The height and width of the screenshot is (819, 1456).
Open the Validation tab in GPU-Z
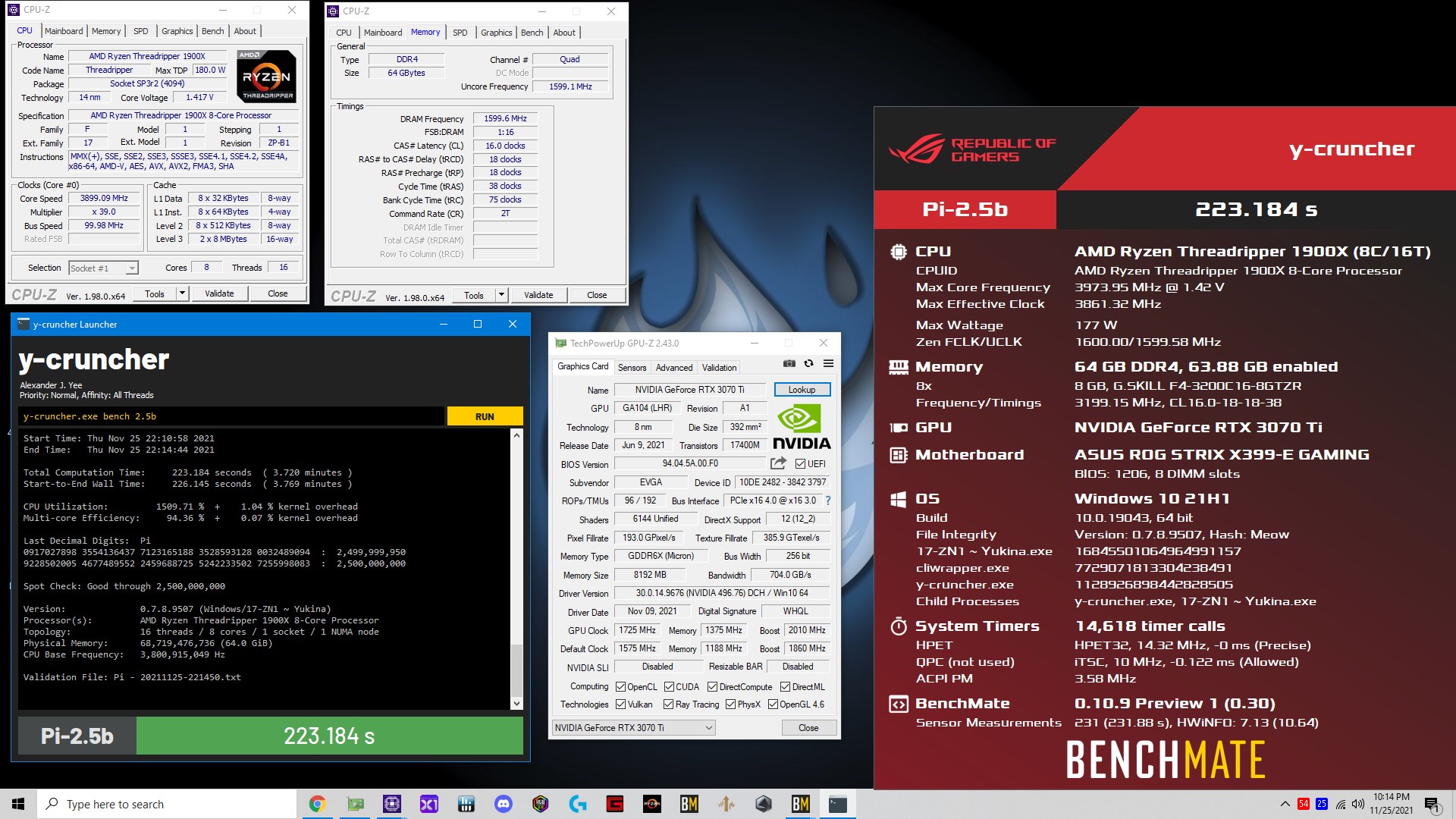coord(719,368)
